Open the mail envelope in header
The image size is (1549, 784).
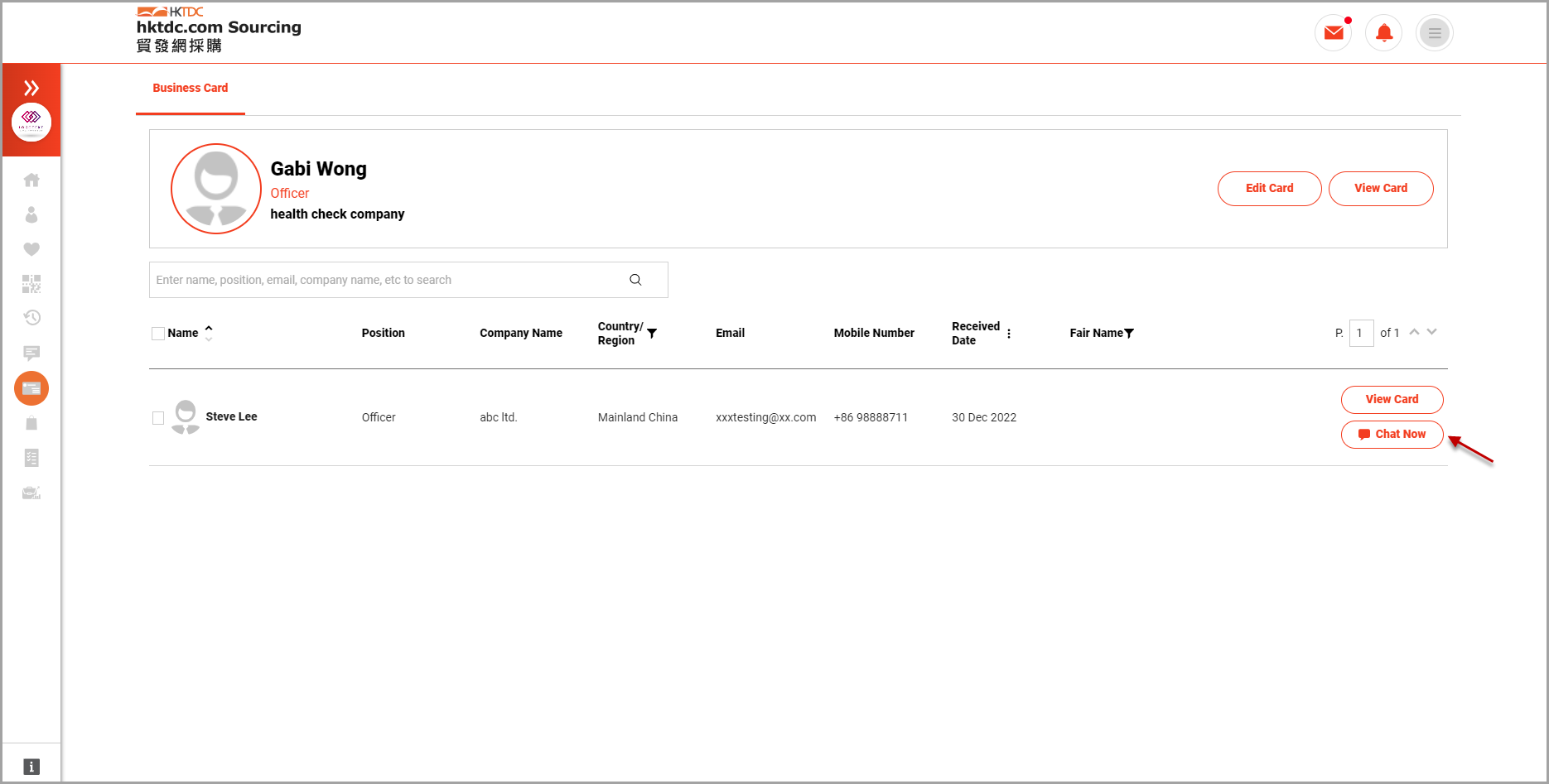pyautogui.click(x=1334, y=33)
